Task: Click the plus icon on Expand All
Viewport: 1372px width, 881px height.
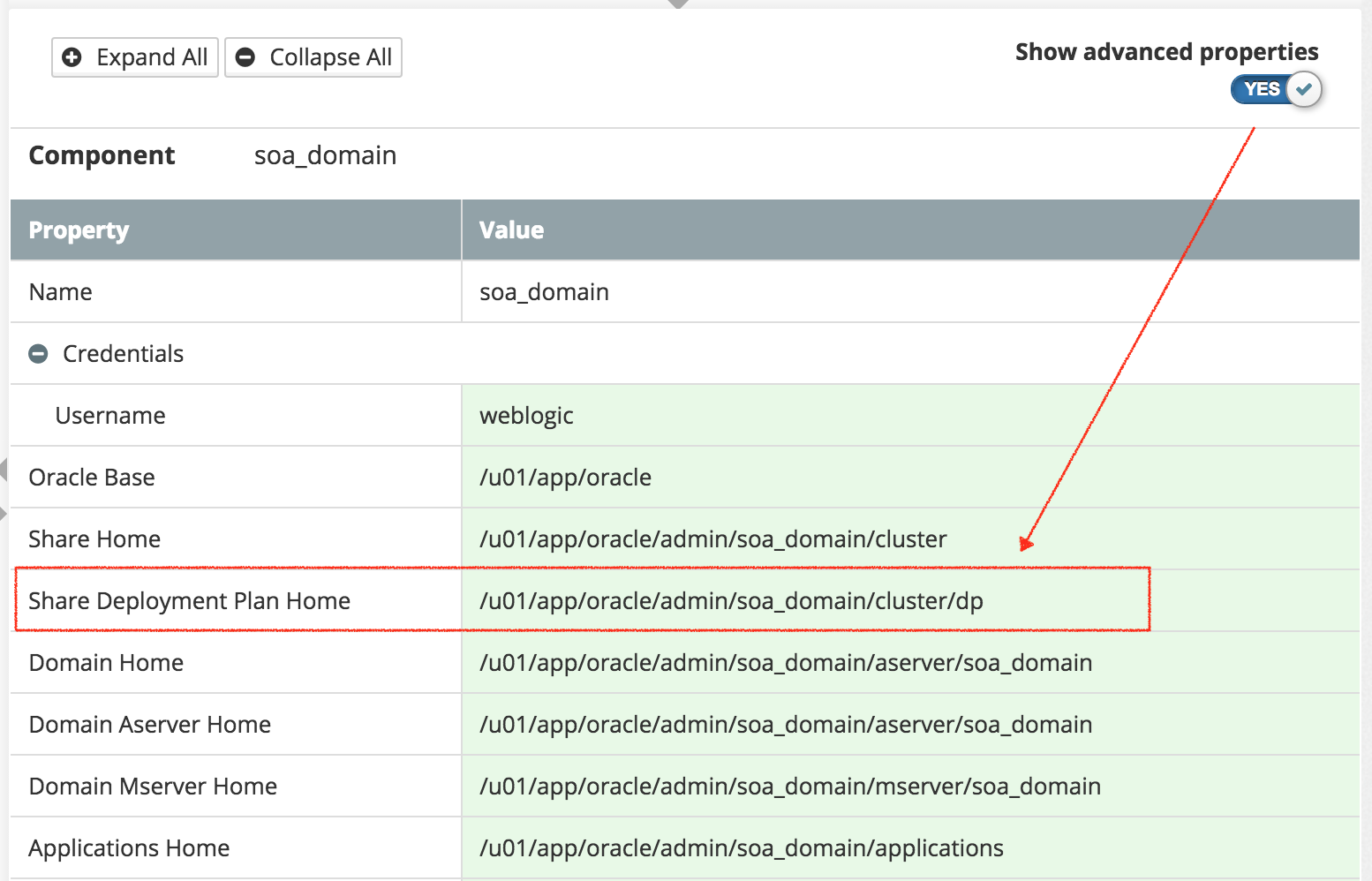Action: [72, 57]
